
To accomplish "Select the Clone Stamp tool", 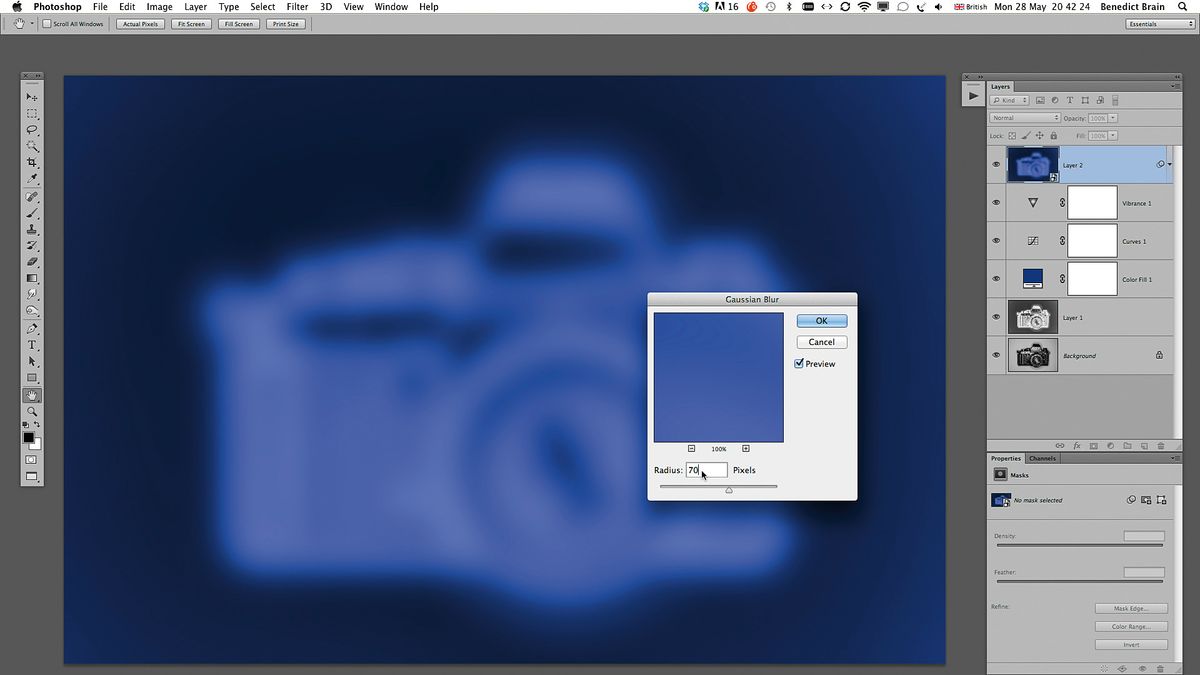I will coord(32,228).
